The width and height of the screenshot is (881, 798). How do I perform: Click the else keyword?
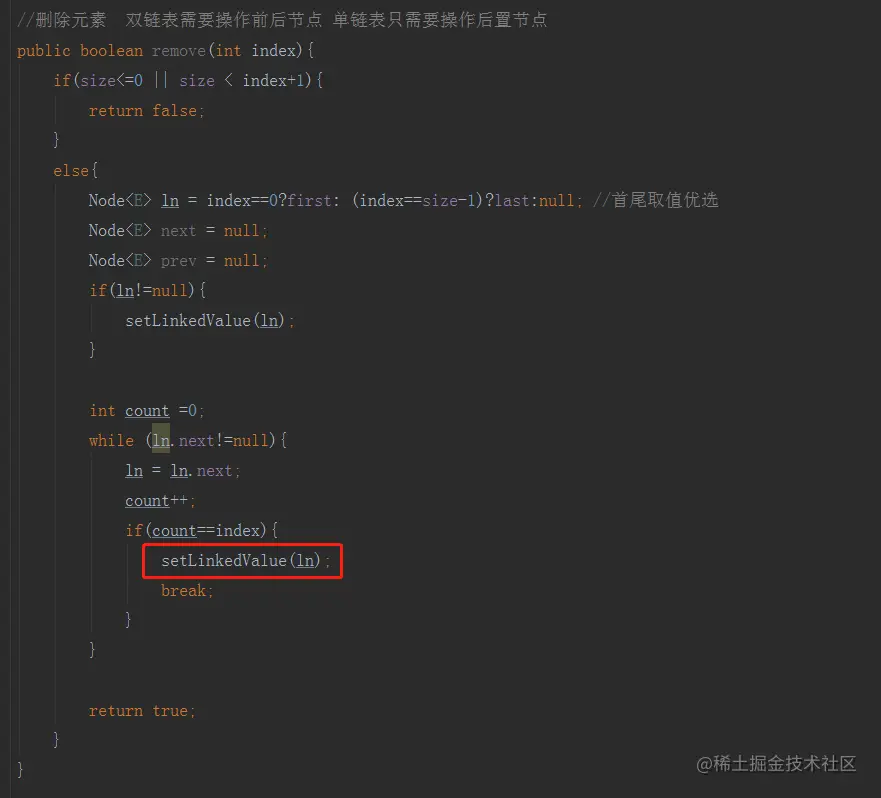pos(71,170)
